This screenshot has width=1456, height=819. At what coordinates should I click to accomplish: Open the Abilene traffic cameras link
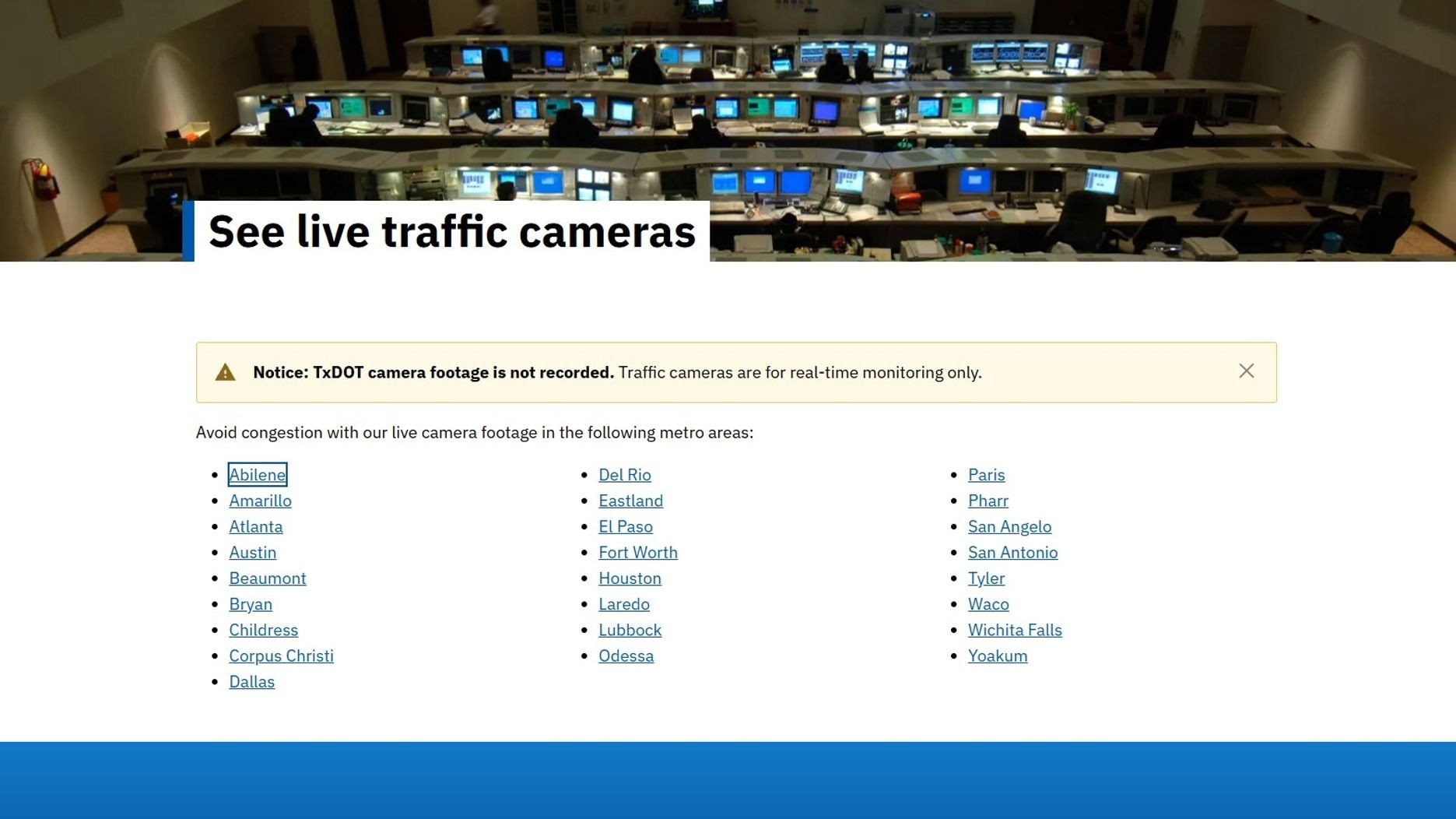tap(257, 475)
